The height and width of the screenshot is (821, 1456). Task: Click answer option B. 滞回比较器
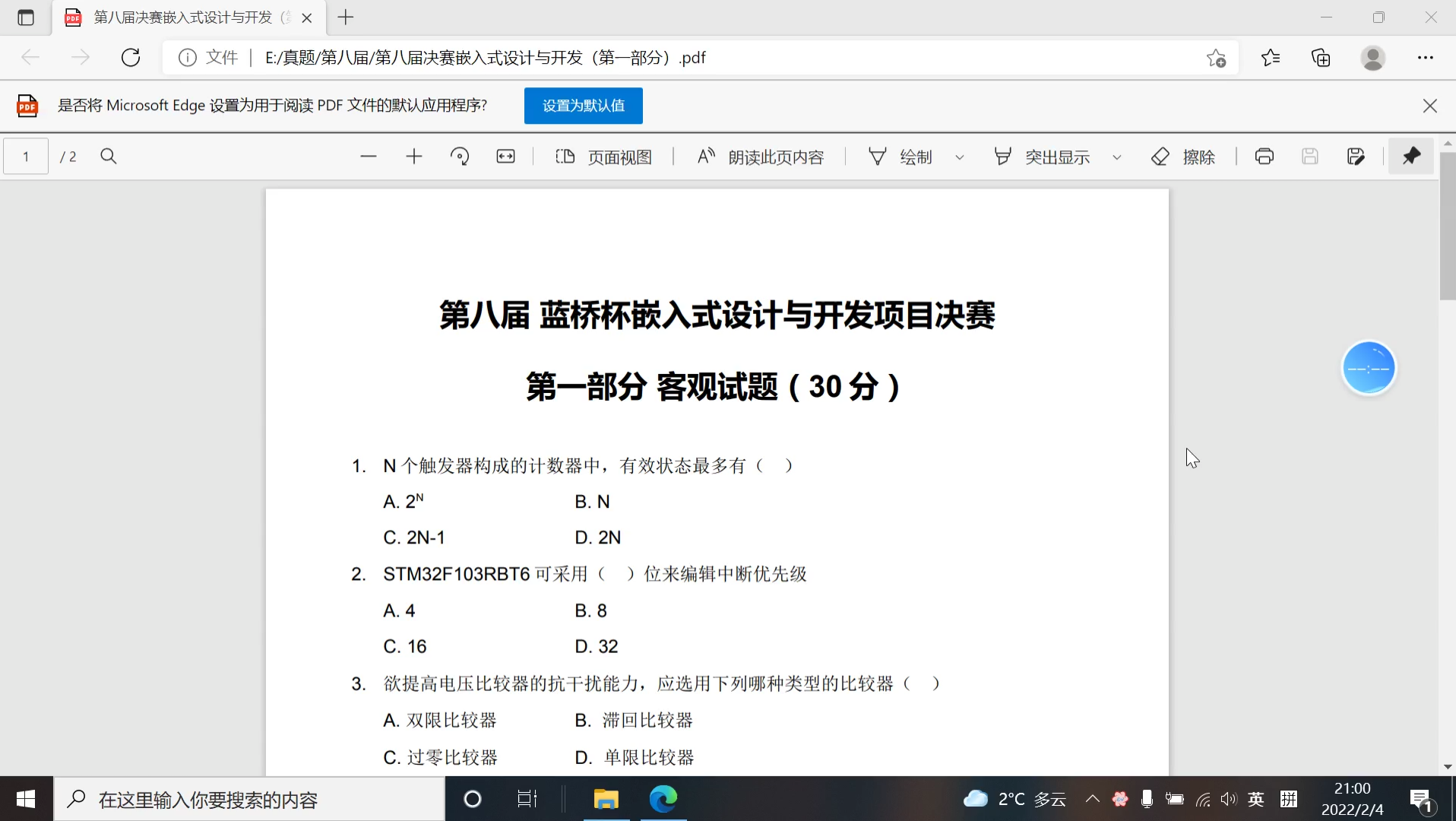pyautogui.click(x=634, y=720)
